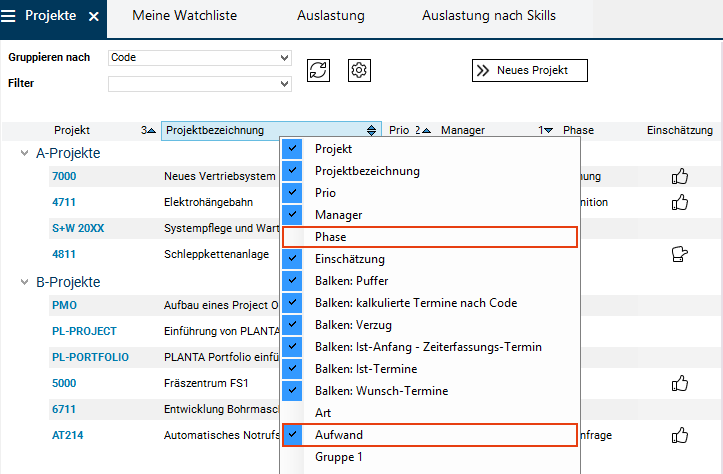The height and width of the screenshot is (474, 723).
Task: Open Auslastung nach Skills tab
Action: [x=489, y=16]
